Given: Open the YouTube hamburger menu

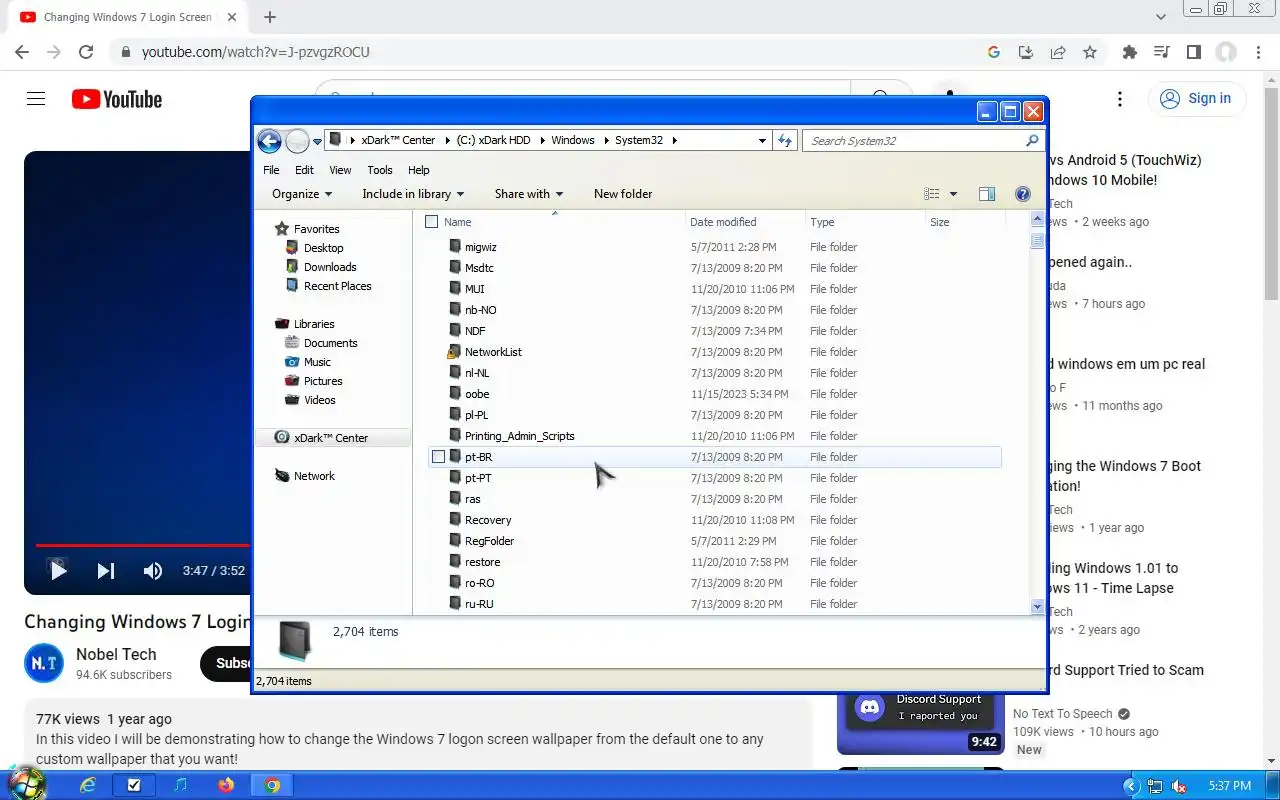Looking at the screenshot, I should point(36,99).
